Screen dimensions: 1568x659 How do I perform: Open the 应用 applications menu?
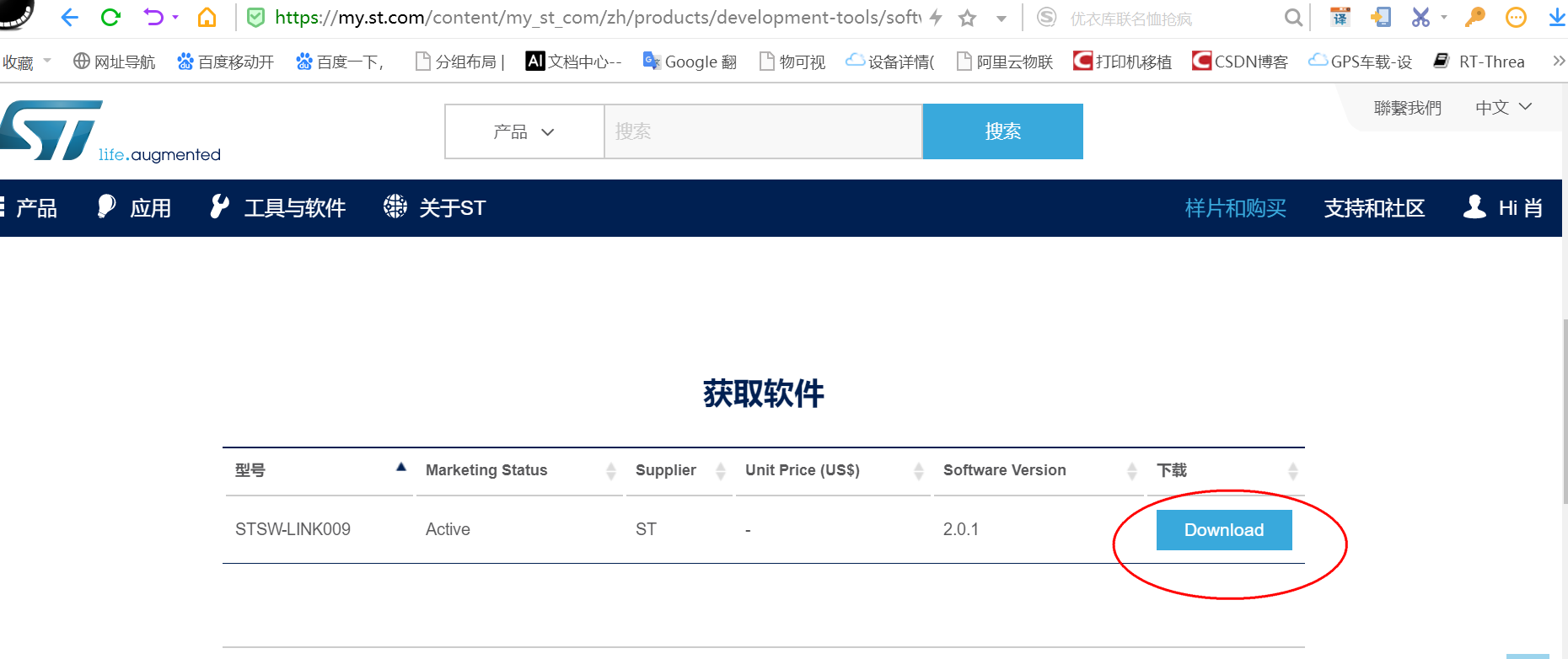(x=135, y=208)
